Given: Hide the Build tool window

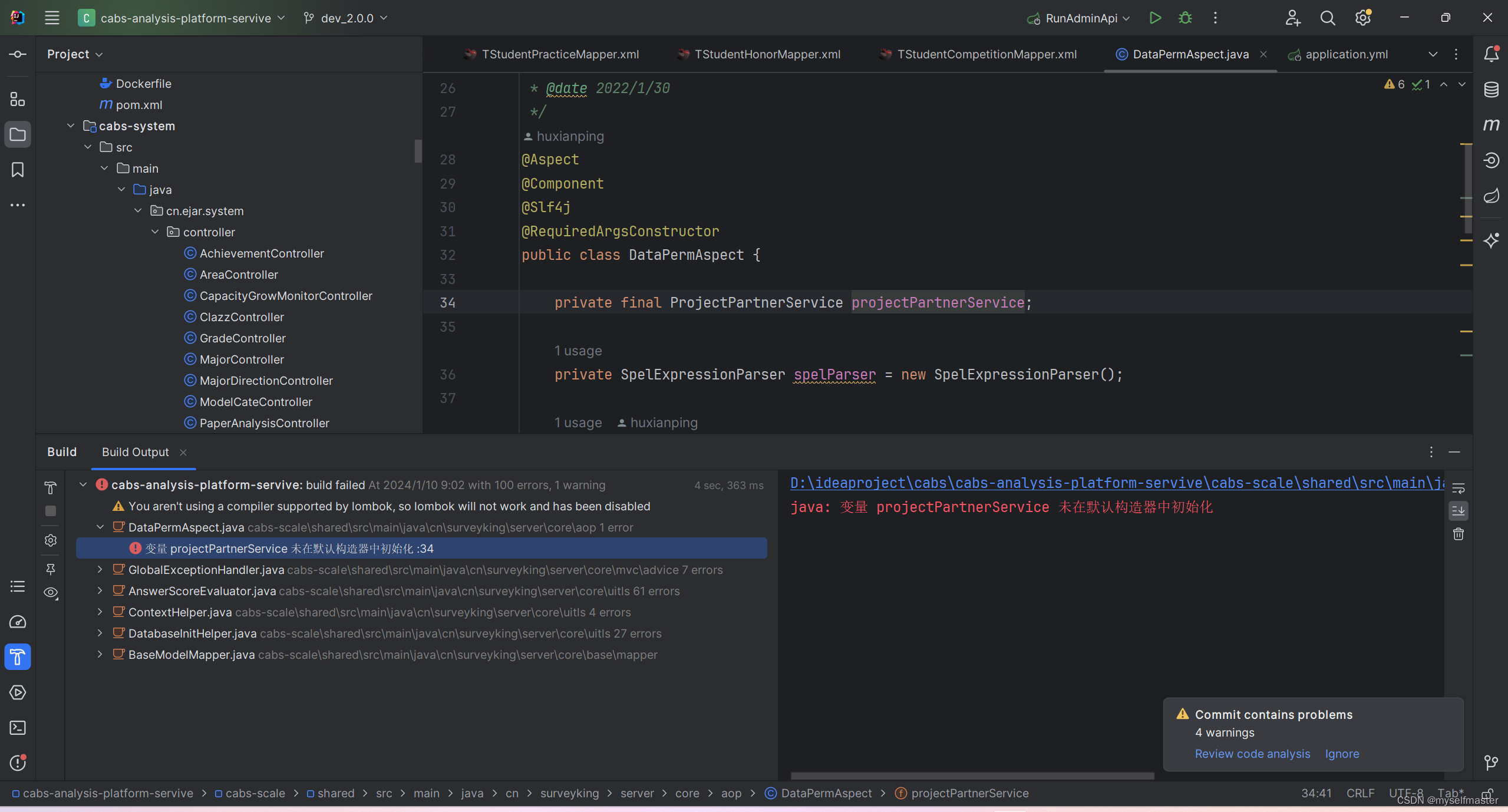Looking at the screenshot, I should [x=1454, y=452].
